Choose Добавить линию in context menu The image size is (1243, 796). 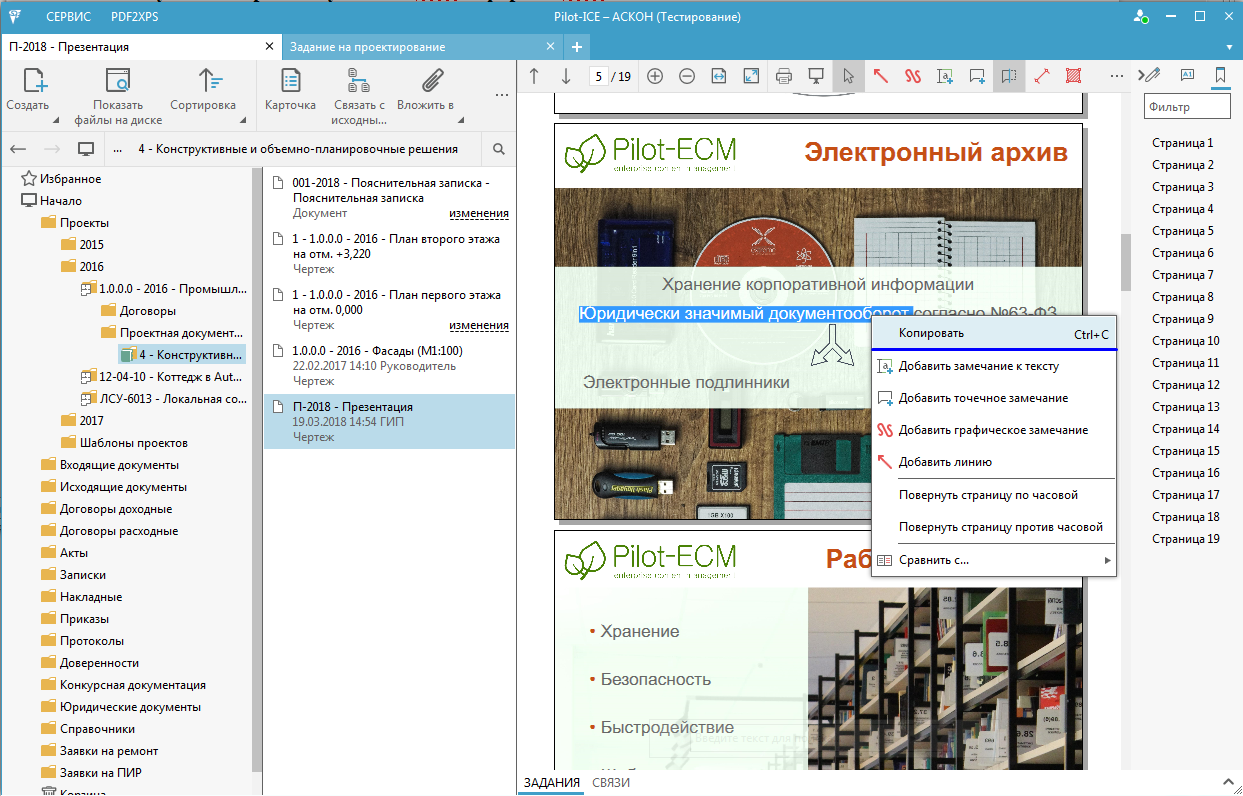993,462
